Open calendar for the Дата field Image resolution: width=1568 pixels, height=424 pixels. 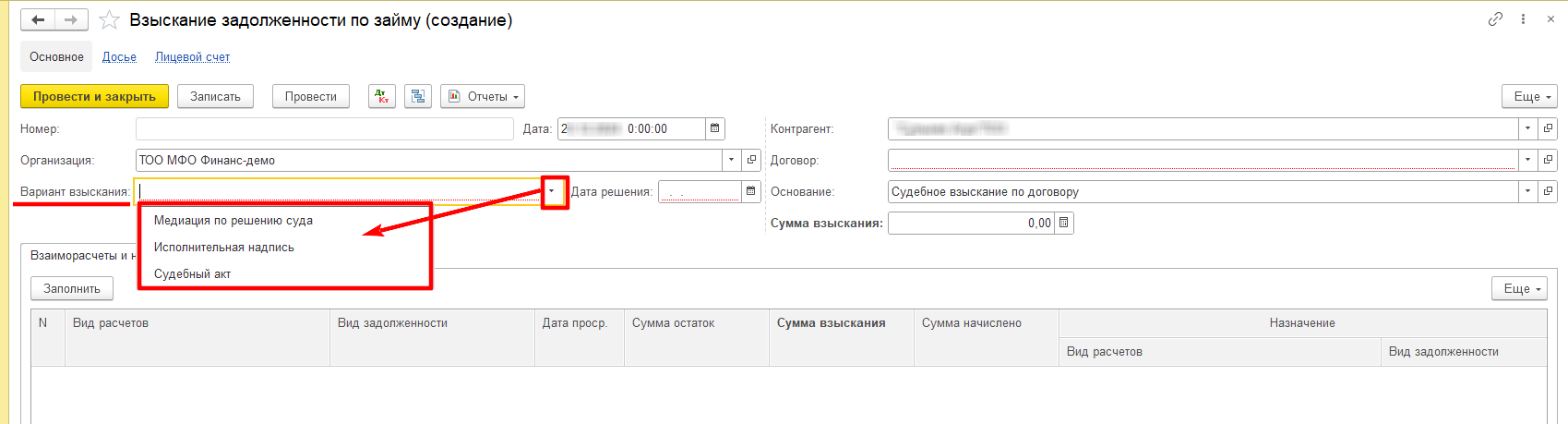(x=714, y=128)
